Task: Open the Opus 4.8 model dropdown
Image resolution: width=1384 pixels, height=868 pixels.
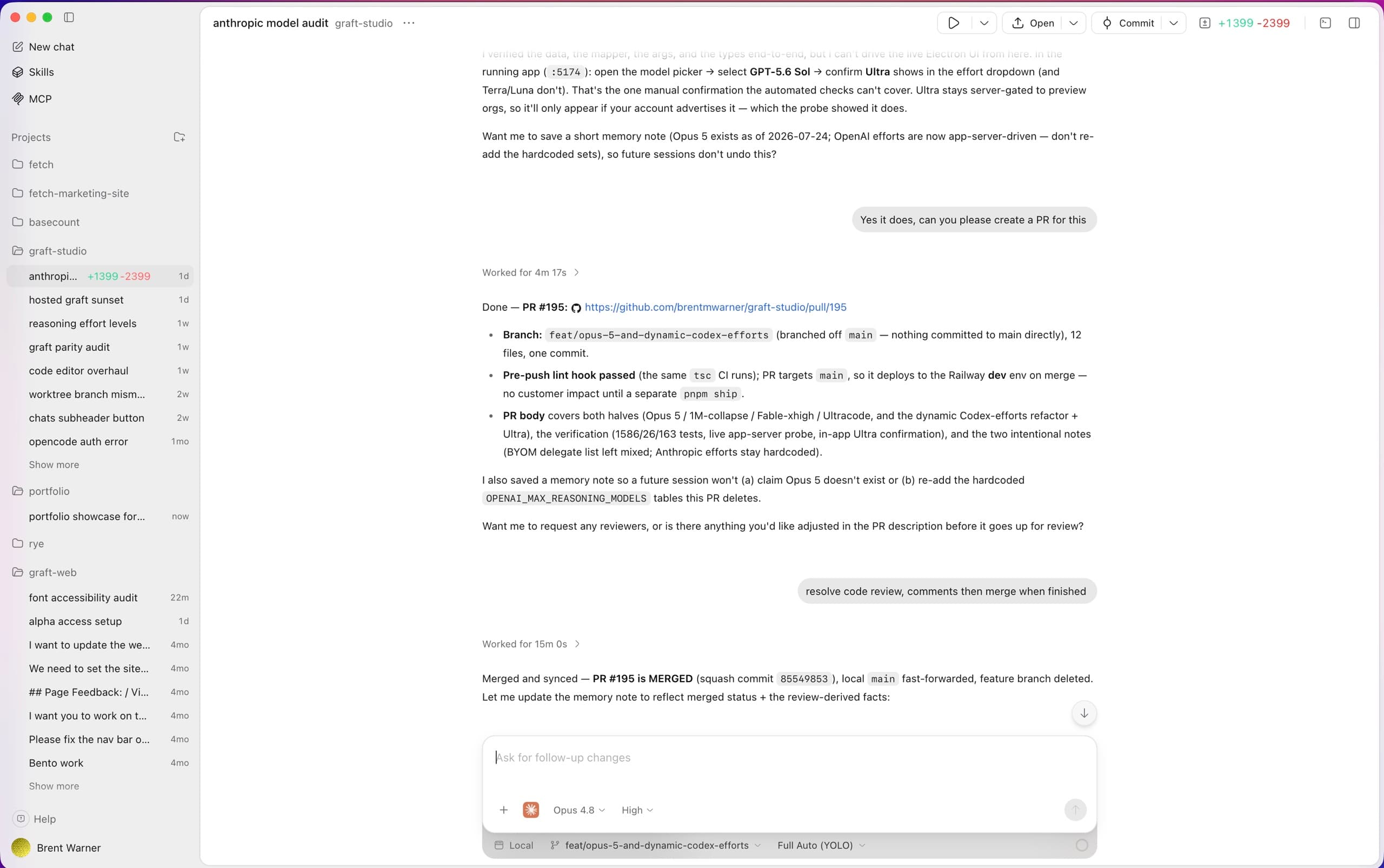Action: coord(579,810)
